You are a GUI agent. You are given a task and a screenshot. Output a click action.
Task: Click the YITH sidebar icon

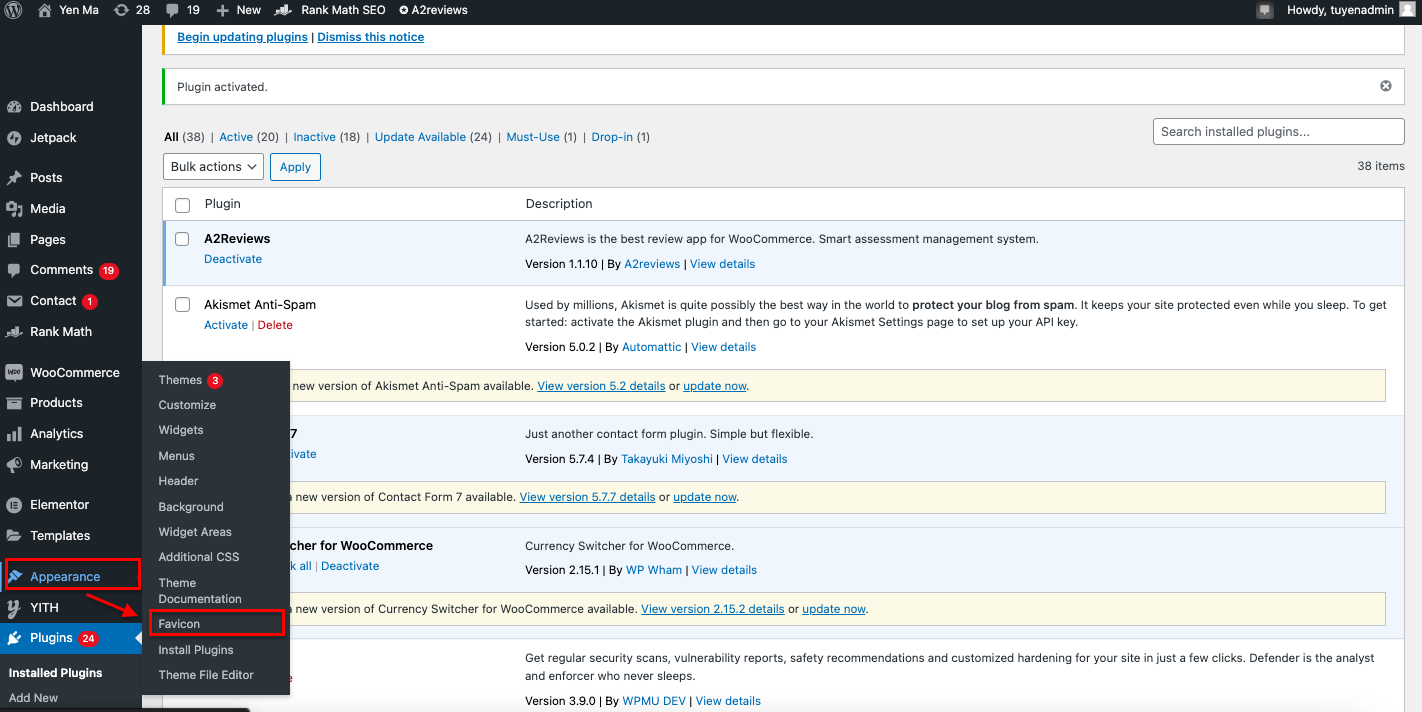14,608
